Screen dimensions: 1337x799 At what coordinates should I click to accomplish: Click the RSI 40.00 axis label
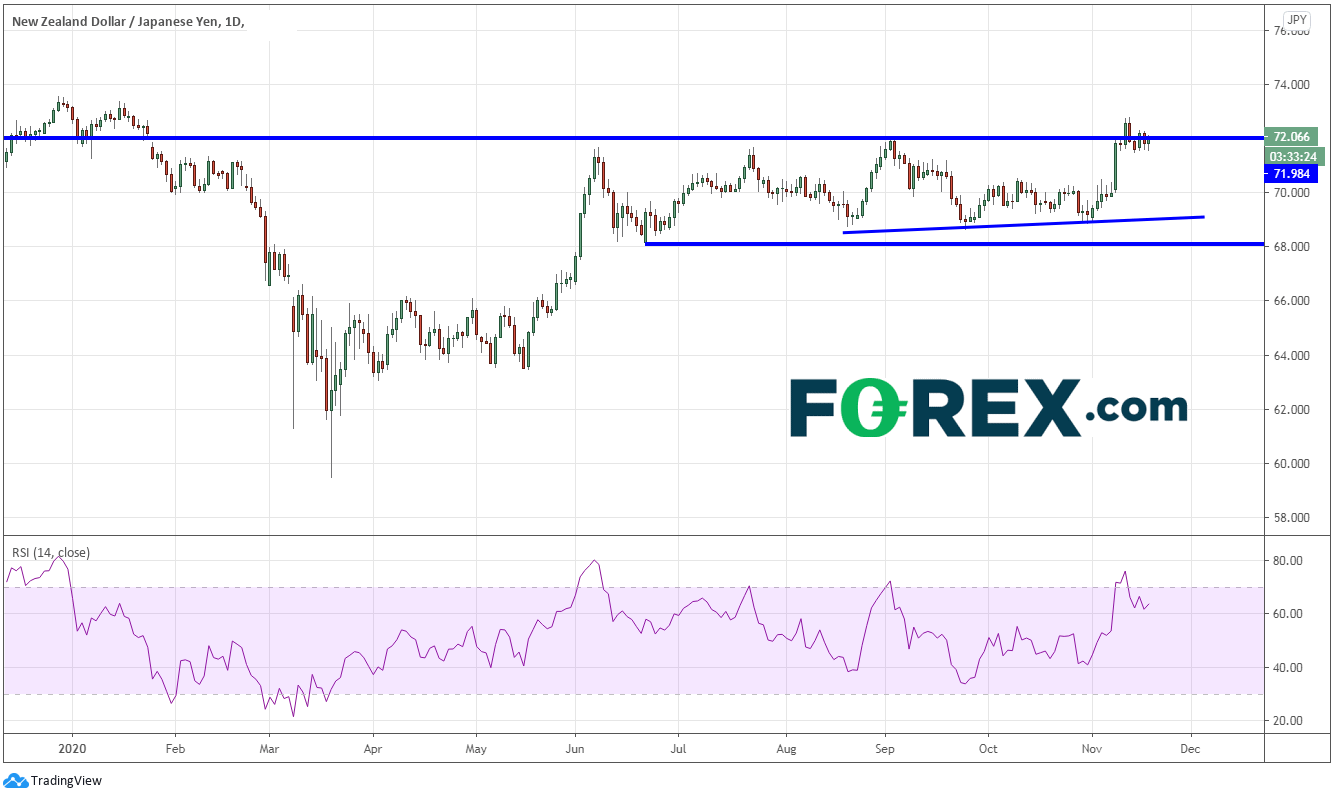point(1286,668)
